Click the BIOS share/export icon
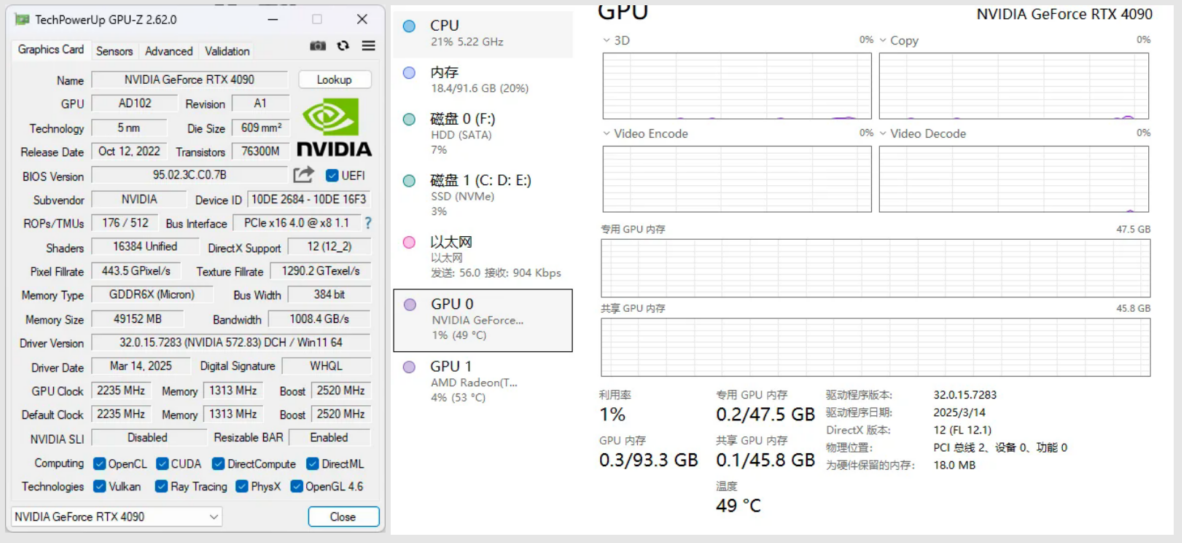 tap(304, 175)
